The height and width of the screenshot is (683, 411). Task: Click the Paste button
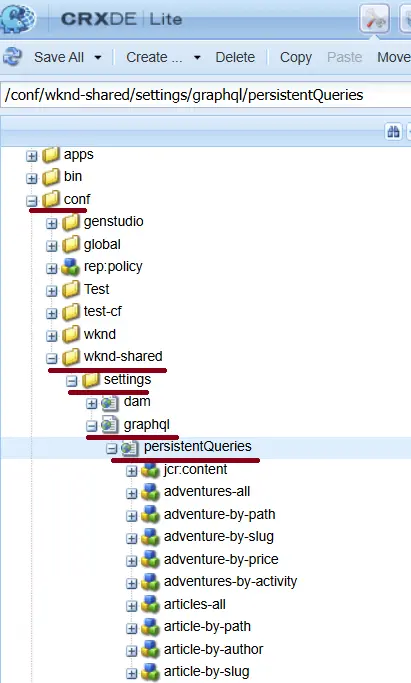tap(344, 57)
